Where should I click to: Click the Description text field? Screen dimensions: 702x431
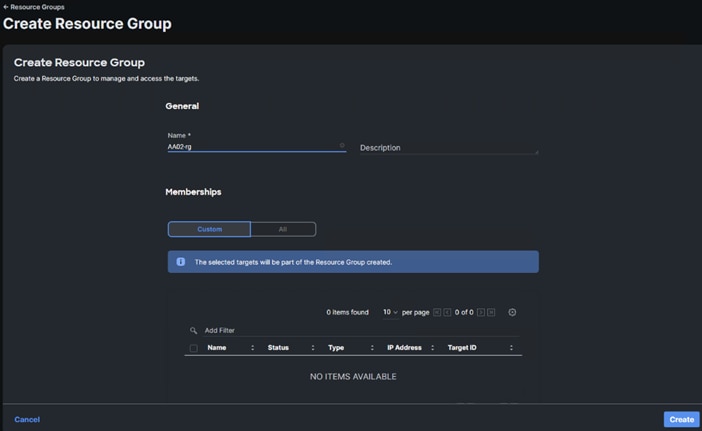pos(449,148)
